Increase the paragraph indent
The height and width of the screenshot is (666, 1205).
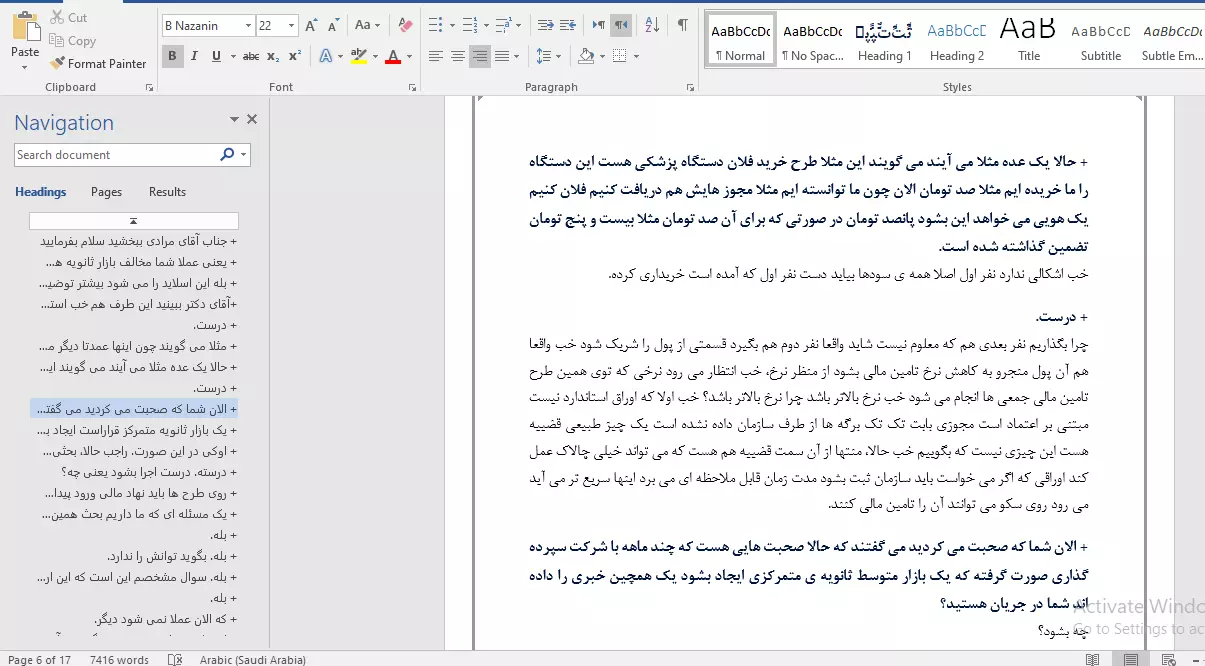[x=570, y=25]
